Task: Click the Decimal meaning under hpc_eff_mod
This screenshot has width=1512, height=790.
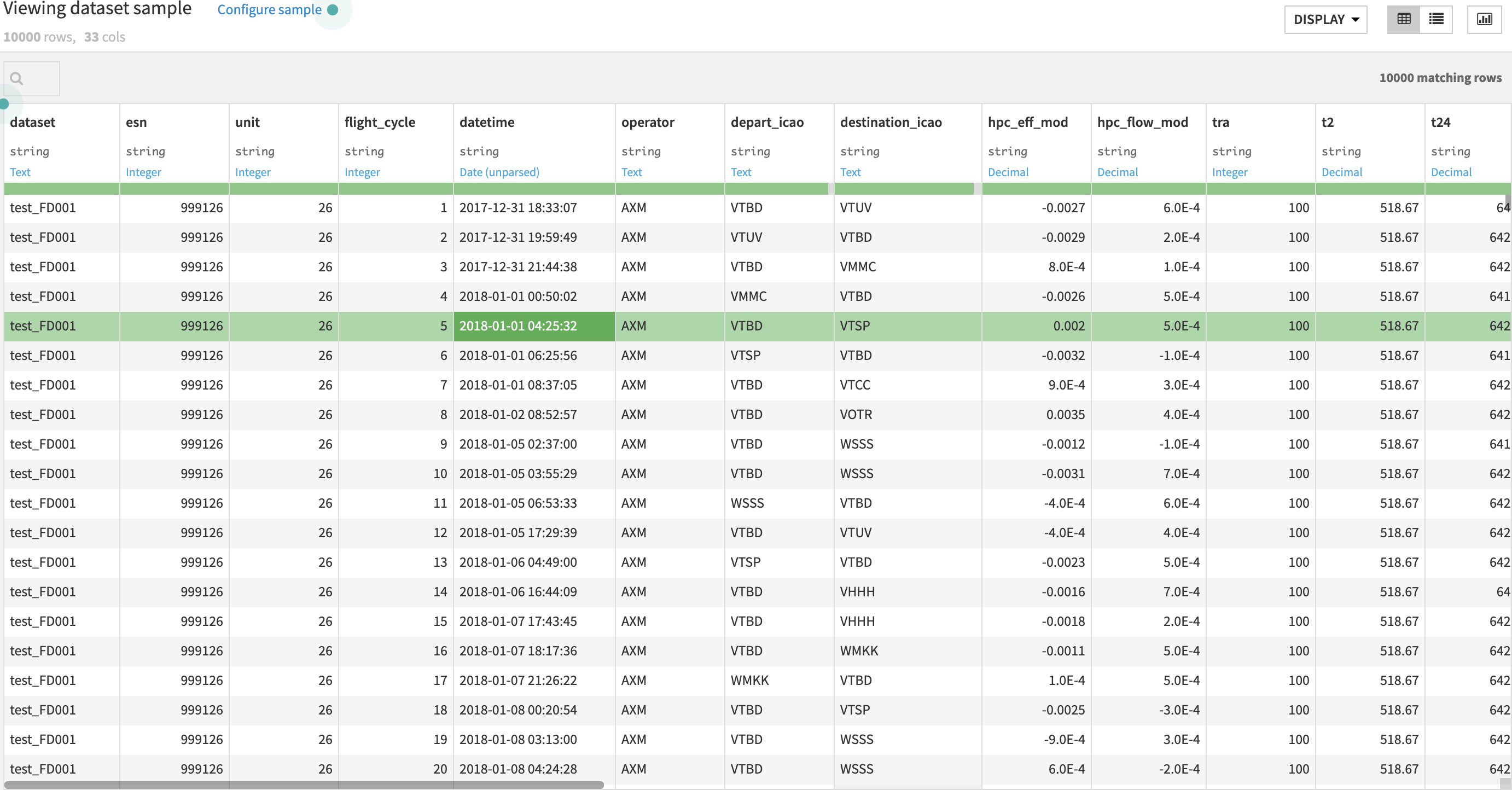Action: pyautogui.click(x=1008, y=172)
